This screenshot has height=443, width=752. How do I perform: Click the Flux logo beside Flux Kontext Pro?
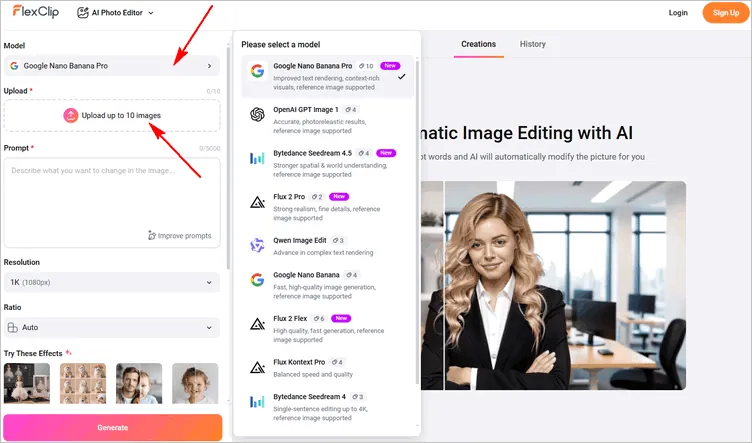(258, 367)
